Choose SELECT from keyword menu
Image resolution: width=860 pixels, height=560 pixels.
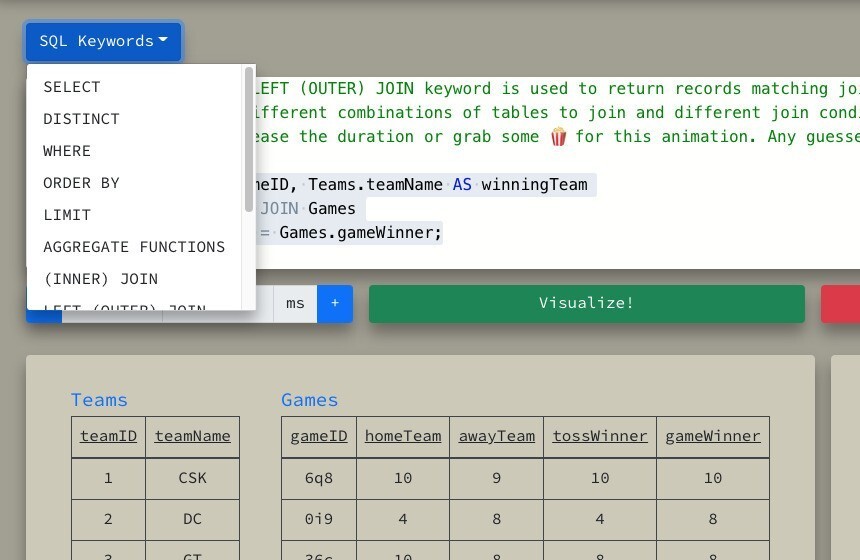pos(134,87)
